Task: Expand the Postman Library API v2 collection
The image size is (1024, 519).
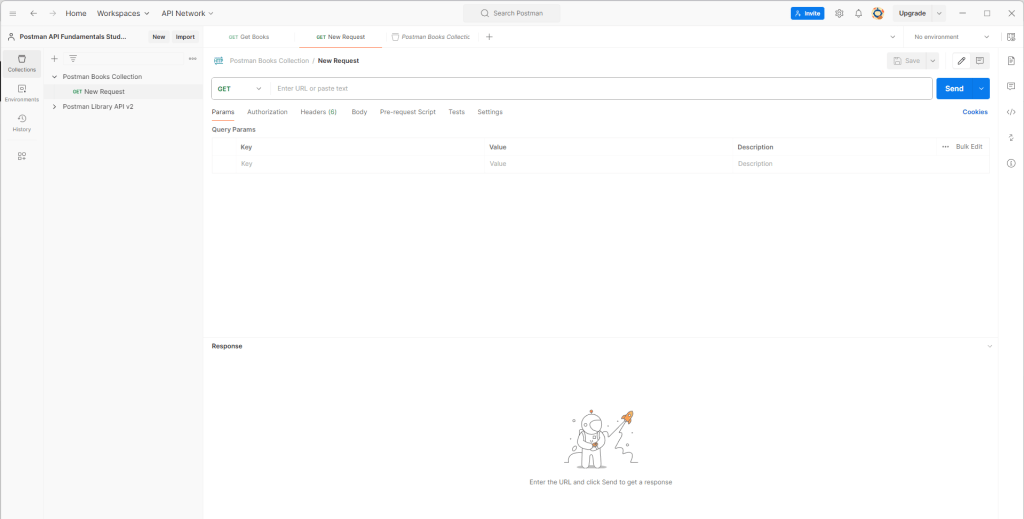Action: tap(54, 106)
